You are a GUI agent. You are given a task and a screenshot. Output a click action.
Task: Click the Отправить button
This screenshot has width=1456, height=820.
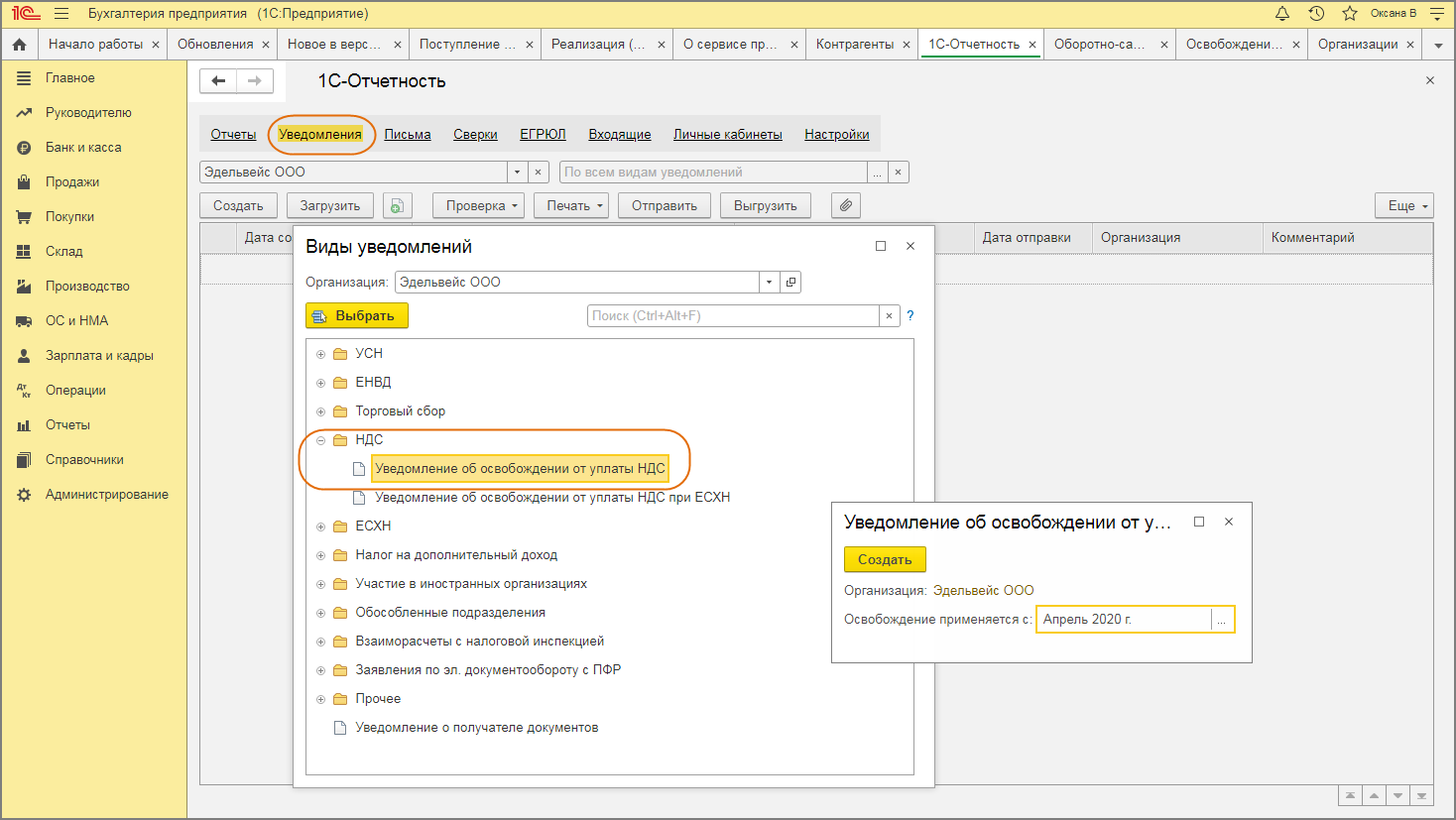click(665, 205)
